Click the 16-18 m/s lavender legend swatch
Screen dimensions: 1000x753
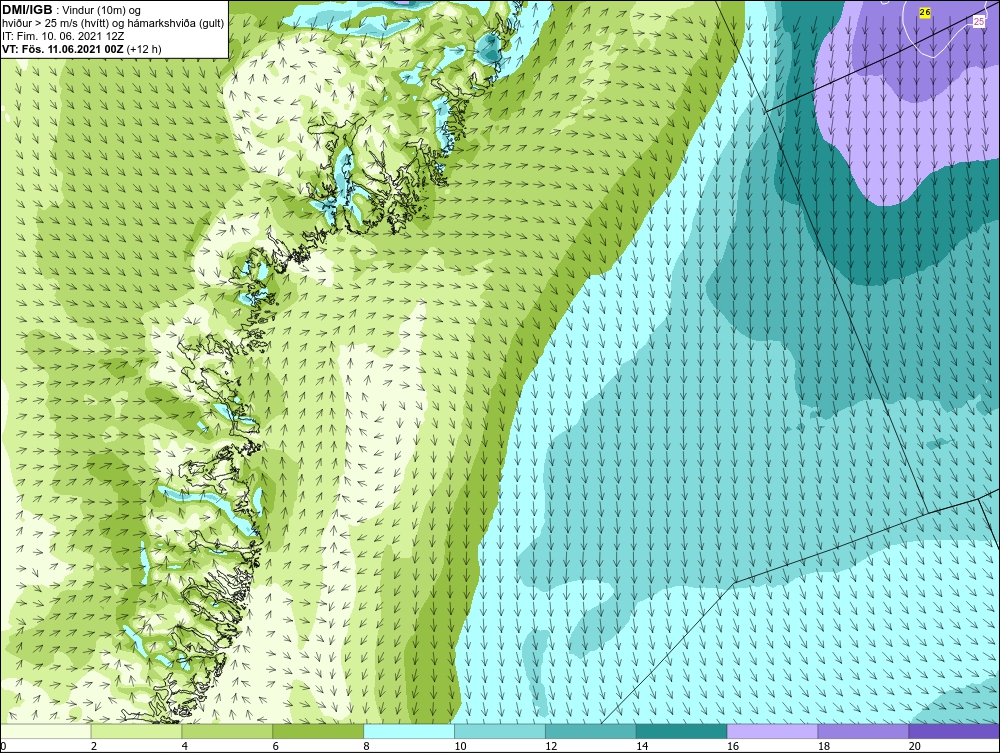(x=772, y=731)
